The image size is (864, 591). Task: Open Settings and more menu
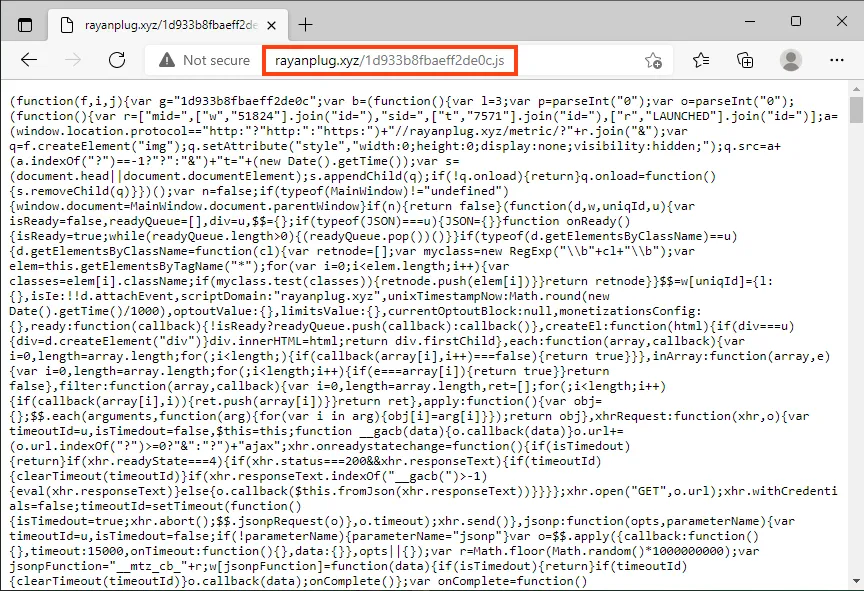click(x=836, y=60)
